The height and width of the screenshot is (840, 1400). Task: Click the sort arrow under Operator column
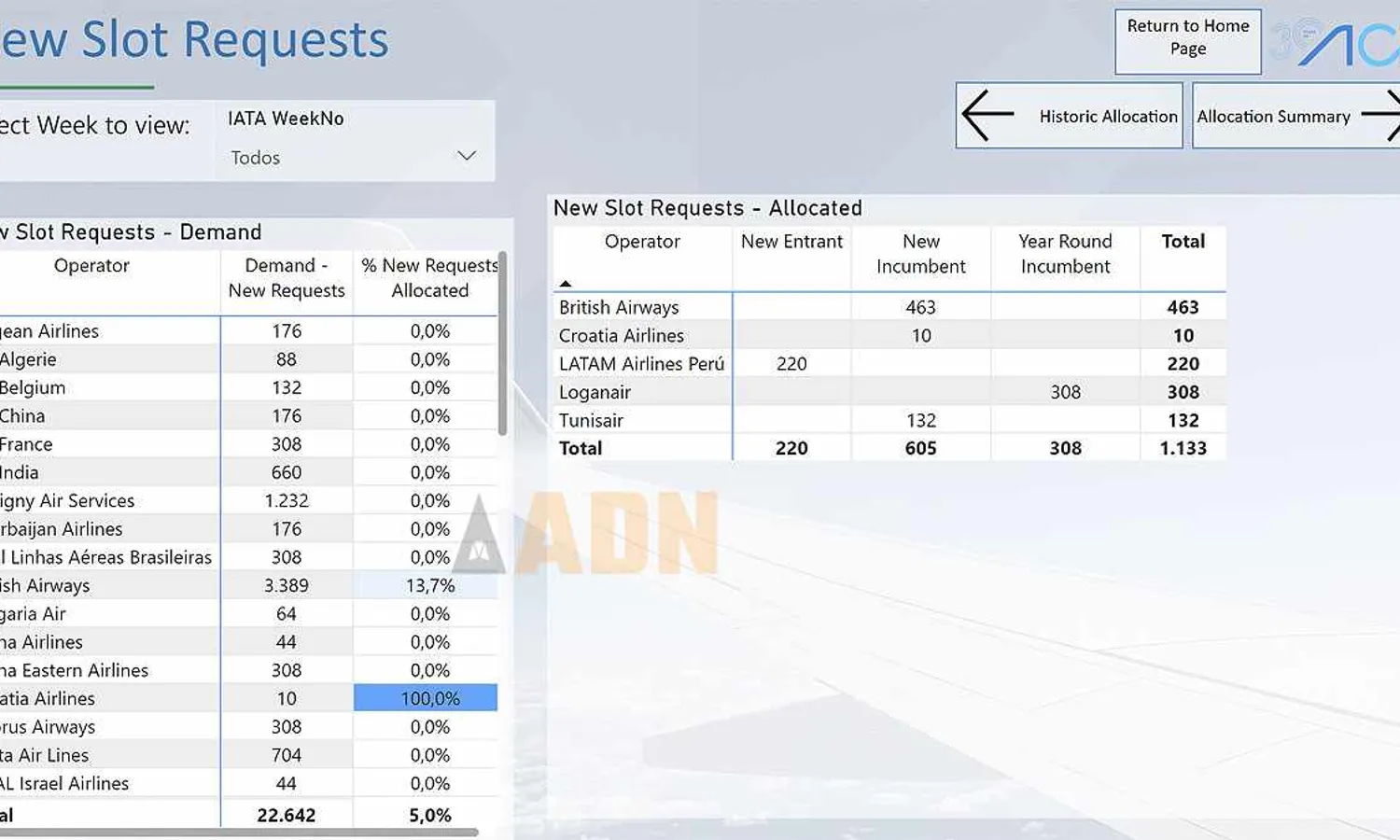(x=565, y=283)
